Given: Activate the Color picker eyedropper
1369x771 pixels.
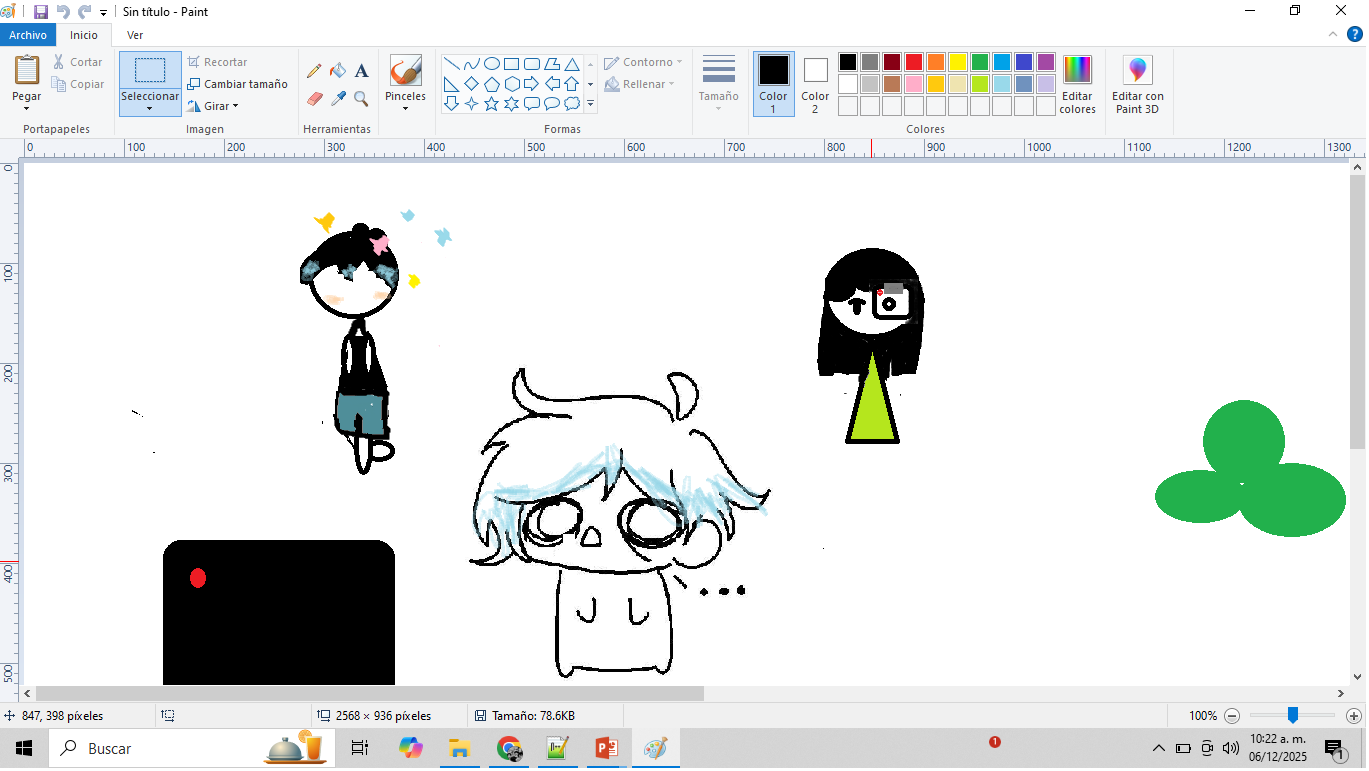Looking at the screenshot, I should point(338,99).
